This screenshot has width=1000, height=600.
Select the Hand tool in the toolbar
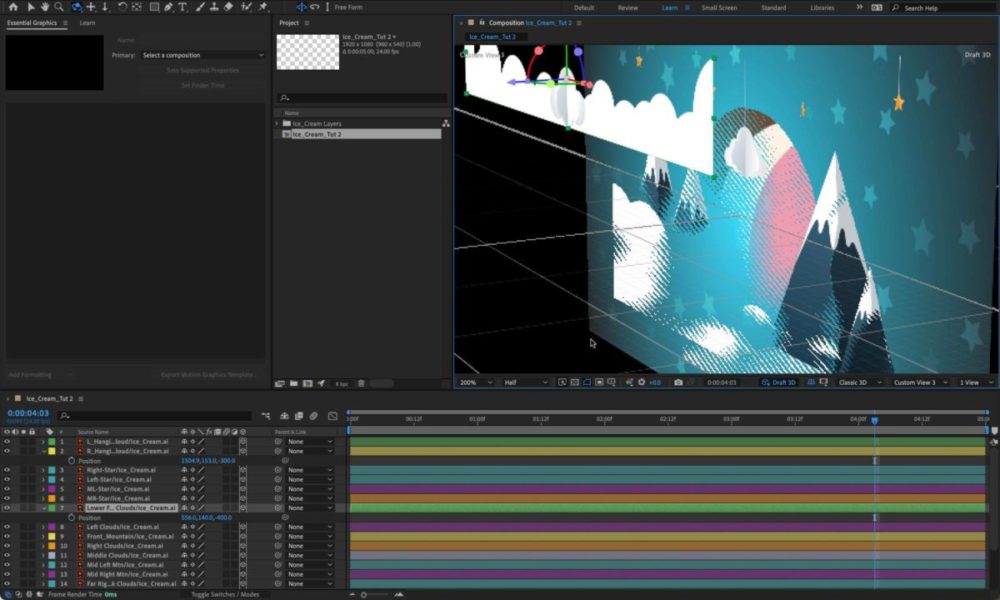click(44, 7)
